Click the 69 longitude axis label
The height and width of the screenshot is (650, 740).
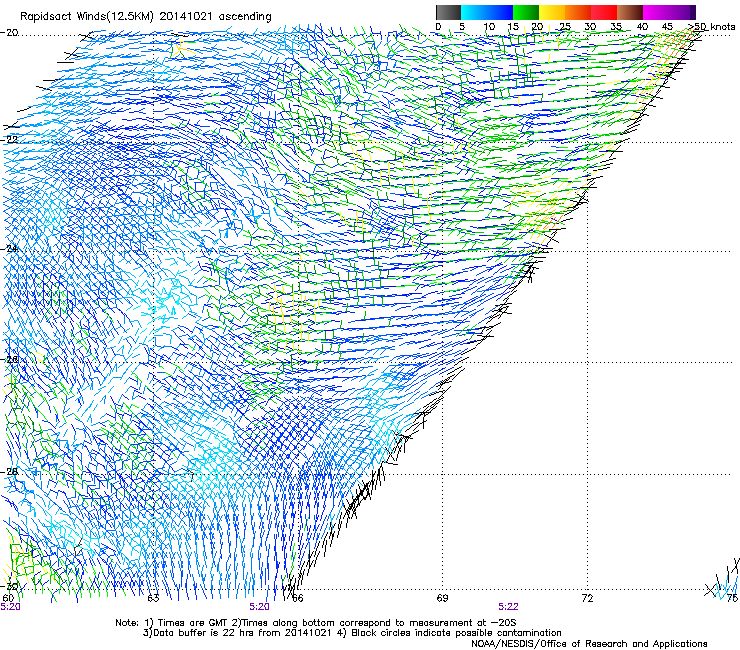(x=442, y=598)
